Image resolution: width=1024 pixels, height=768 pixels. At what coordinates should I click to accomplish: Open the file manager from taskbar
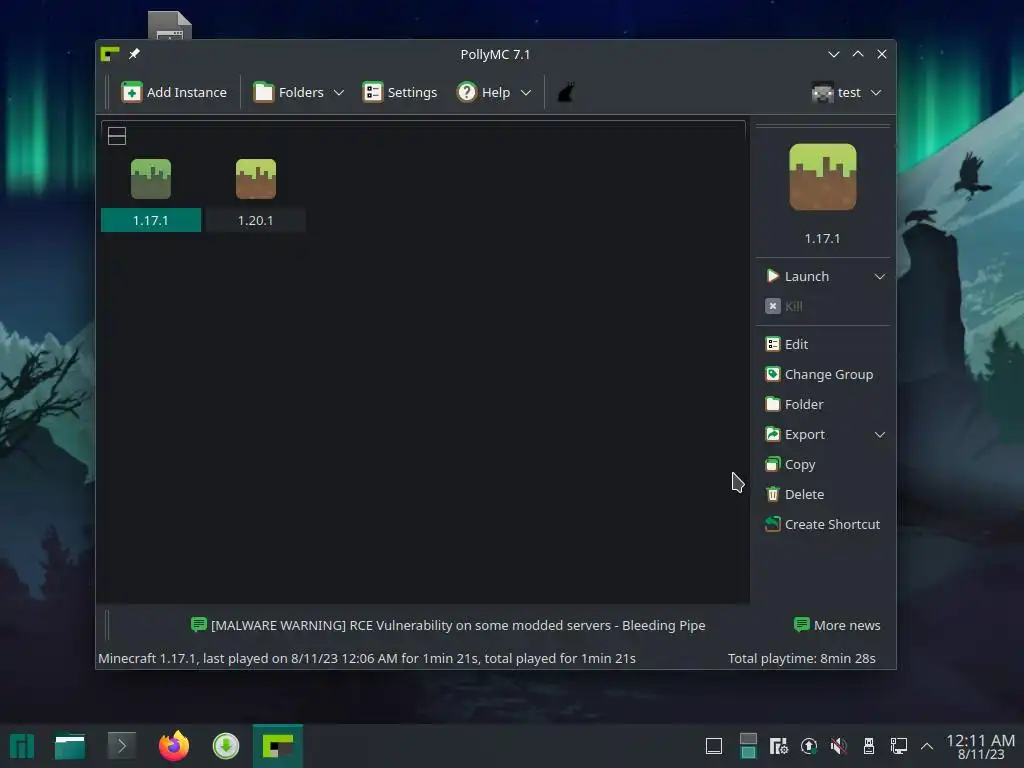click(70, 746)
